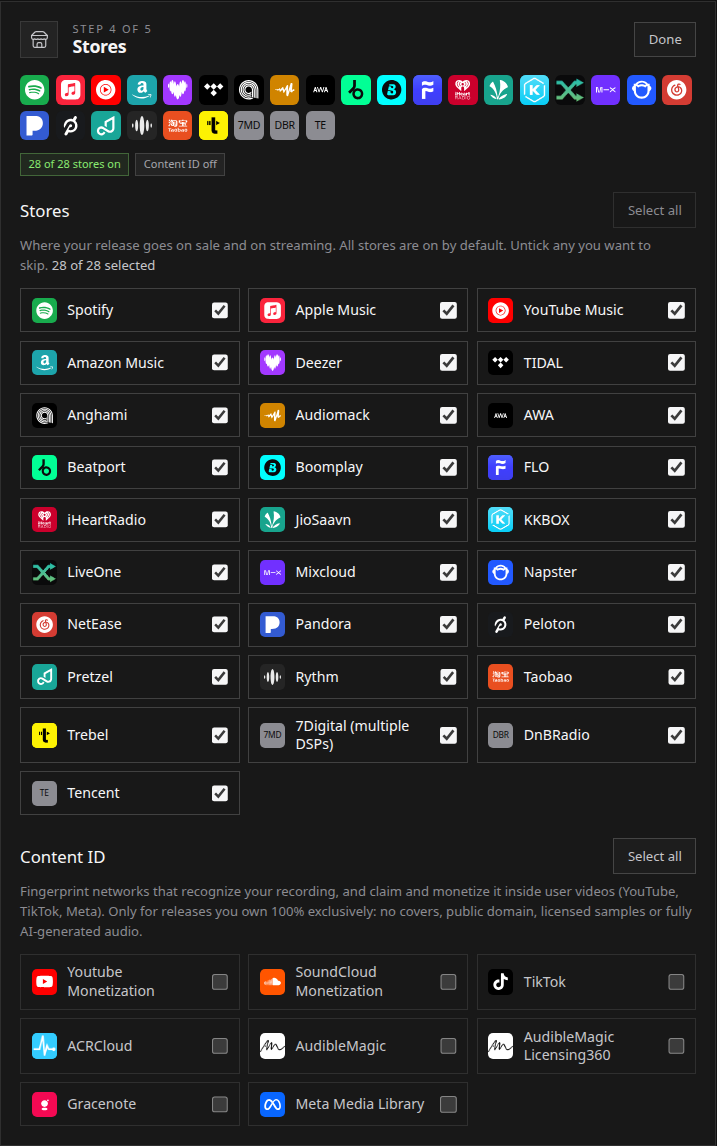Click the TE badge in the top strip
717x1146 pixels.
320,125
